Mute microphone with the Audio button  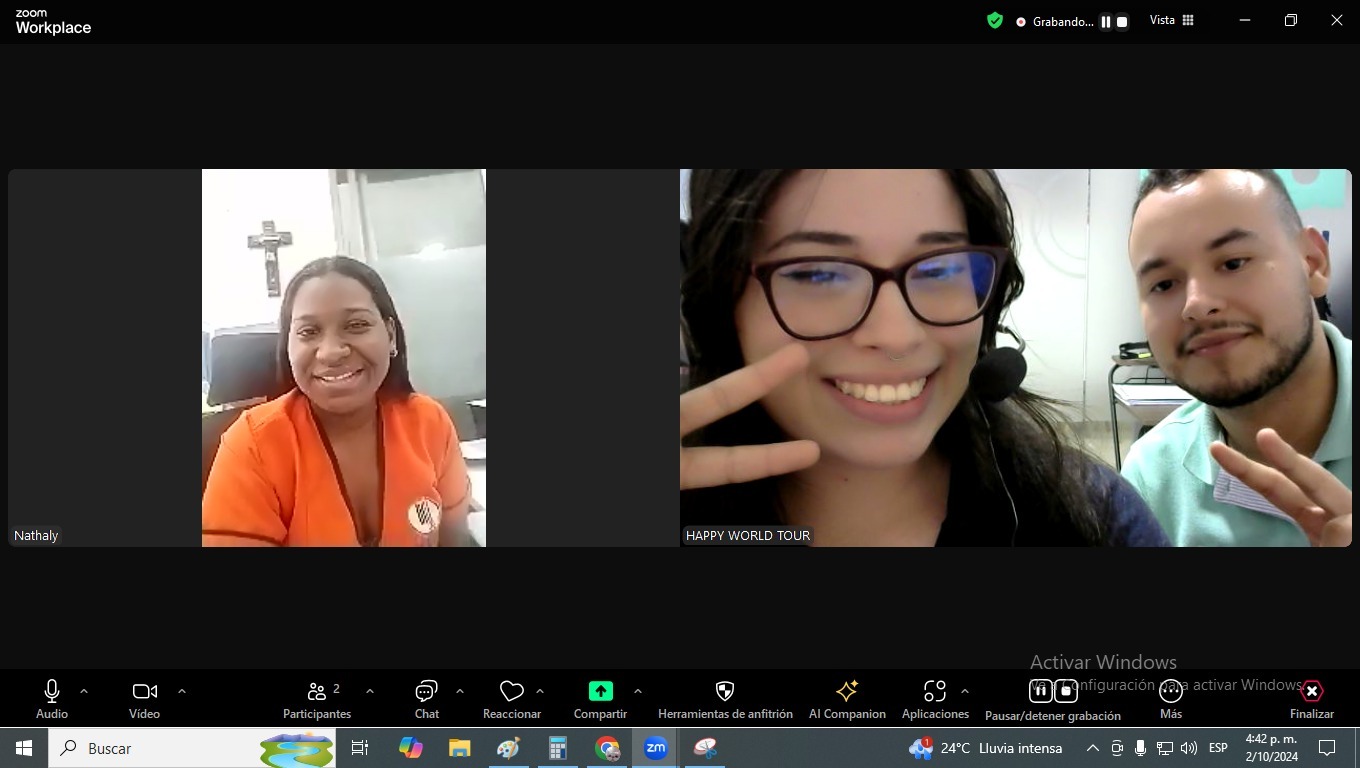52,699
